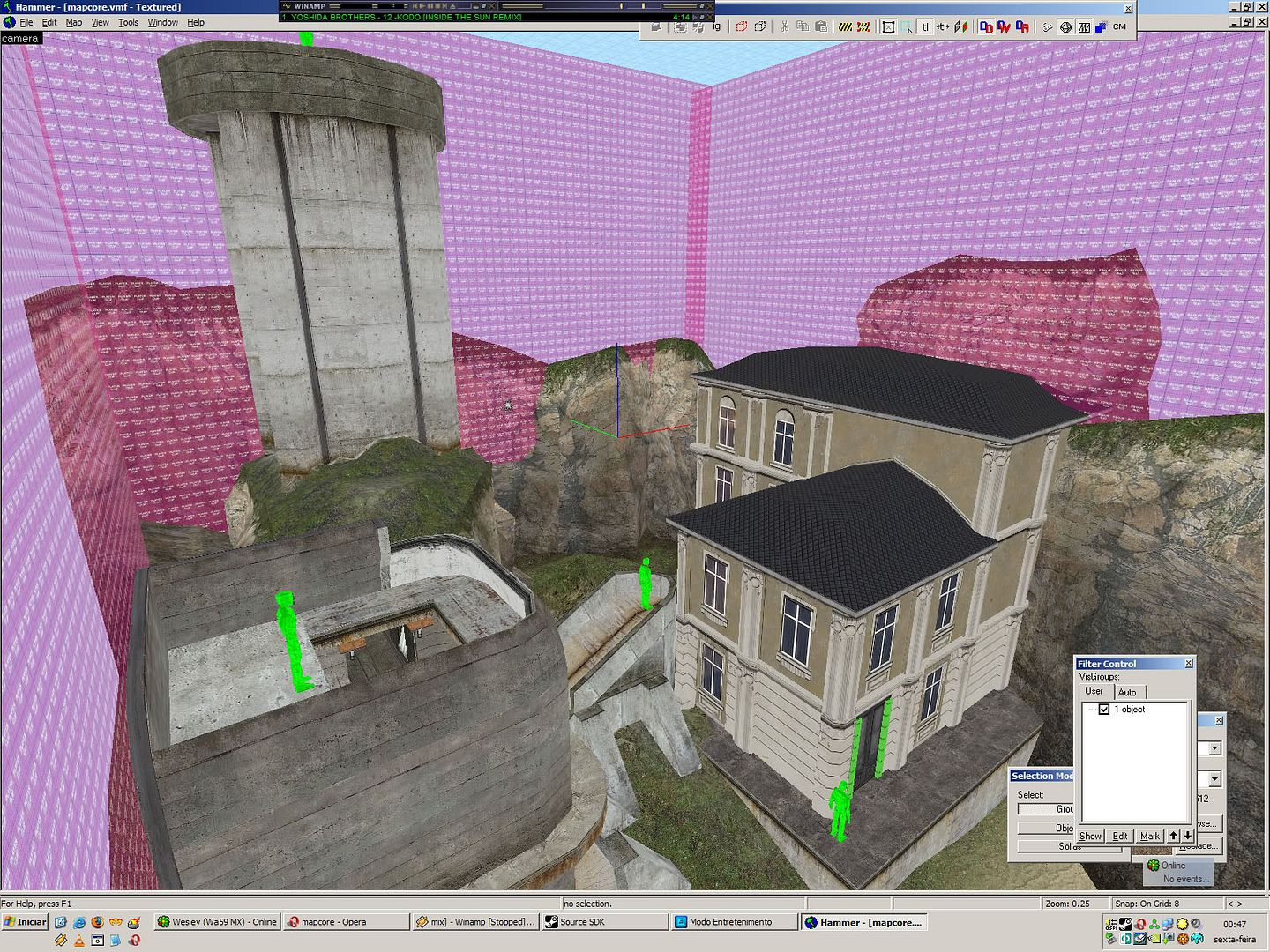Expand the upper dropdown behind Filter Control
The height and width of the screenshot is (952, 1270).
1214,748
